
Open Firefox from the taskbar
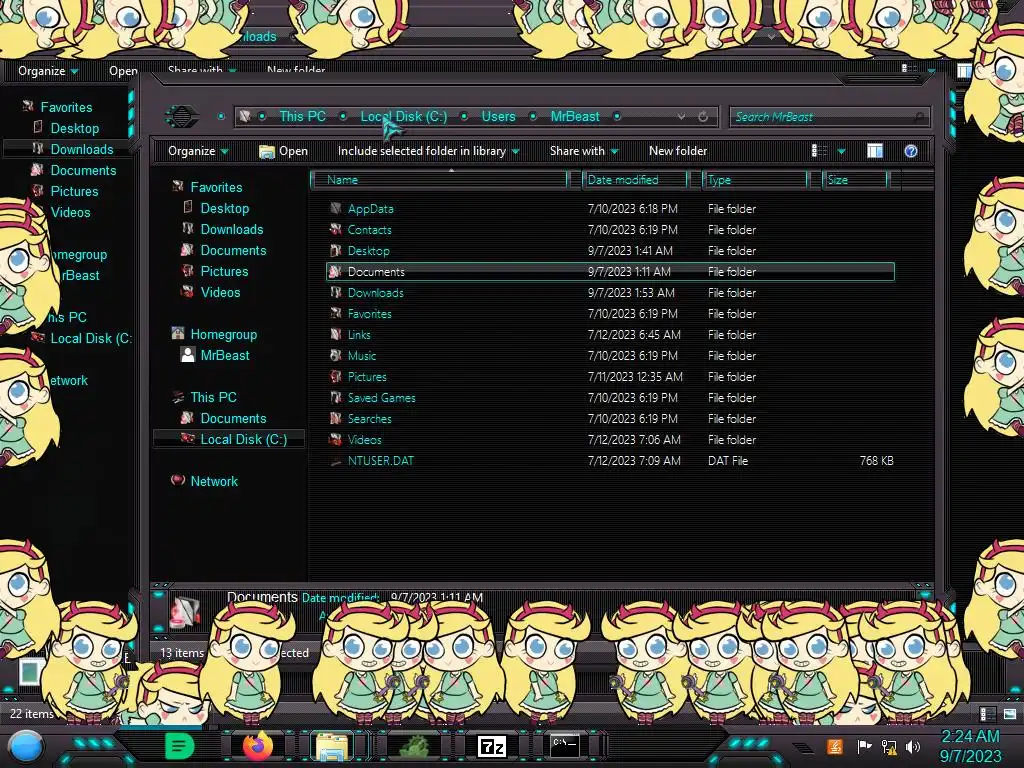pos(258,746)
